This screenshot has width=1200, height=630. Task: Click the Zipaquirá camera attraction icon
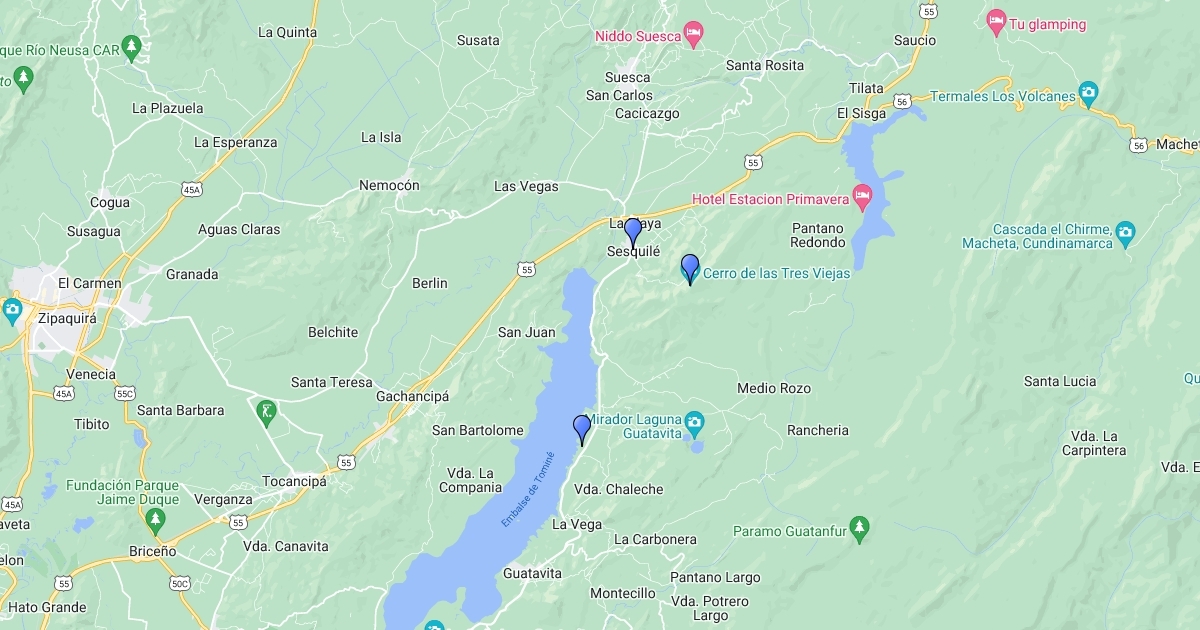tap(12, 309)
